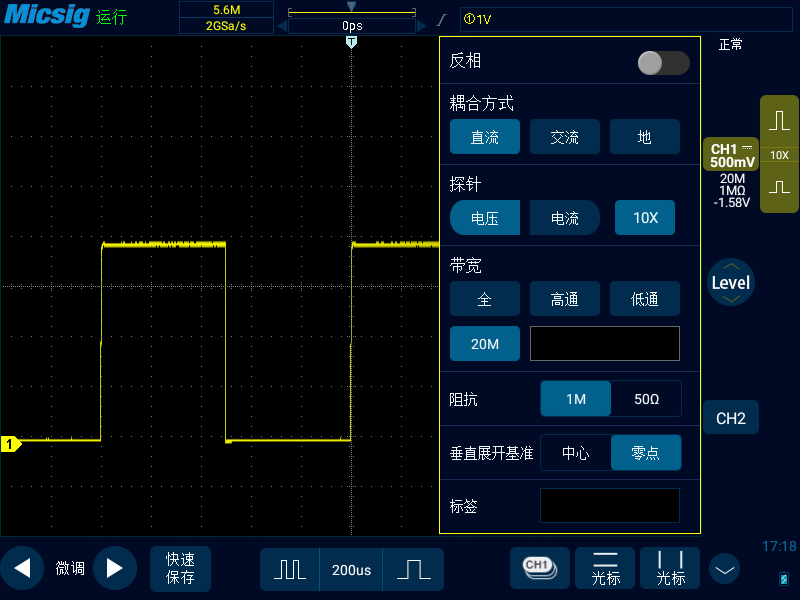Tap the 运行 run status indicator
Screen dimensions: 800x600
[111, 17]
